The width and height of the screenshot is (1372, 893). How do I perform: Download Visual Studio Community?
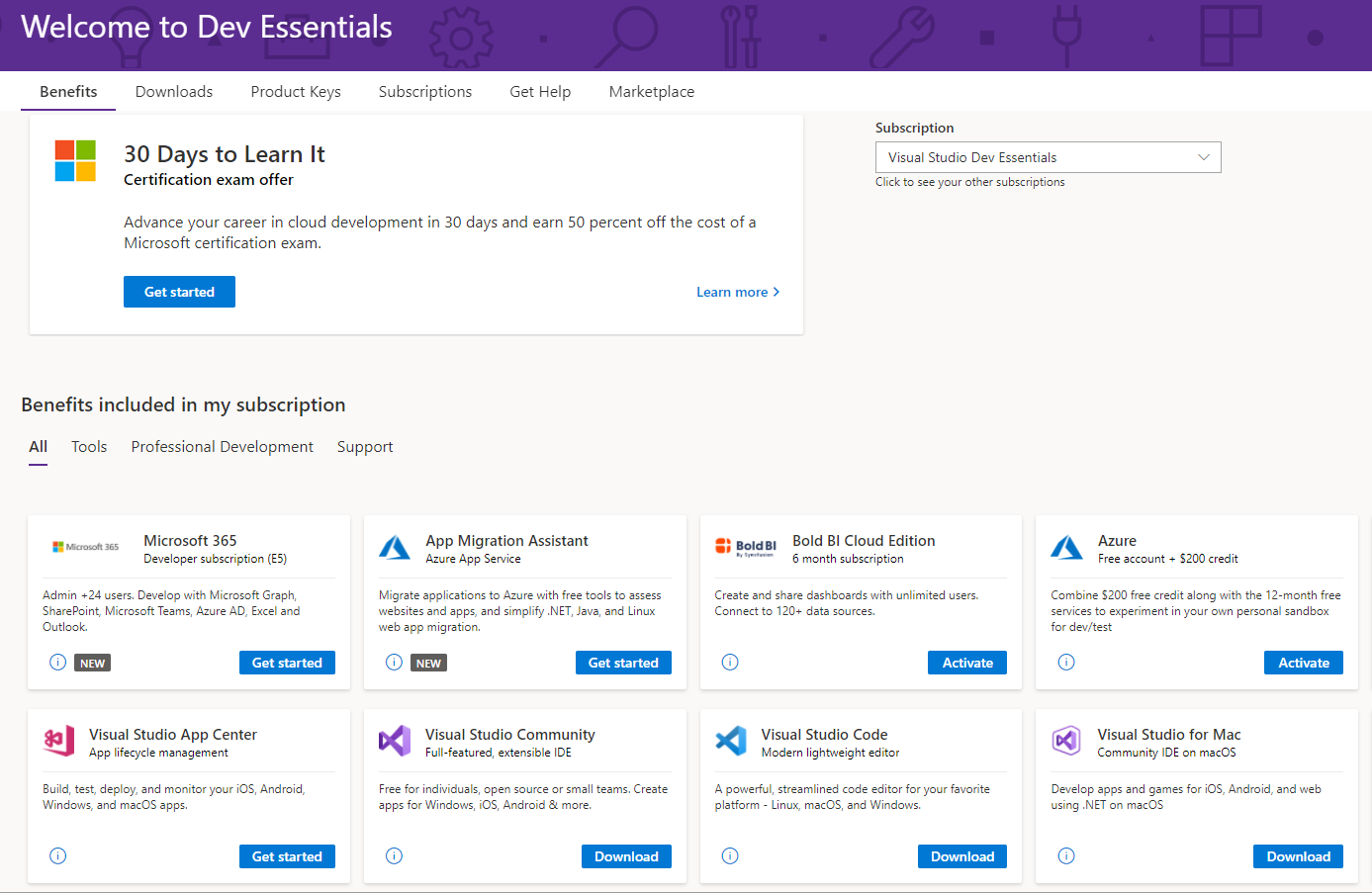(626, 856)
